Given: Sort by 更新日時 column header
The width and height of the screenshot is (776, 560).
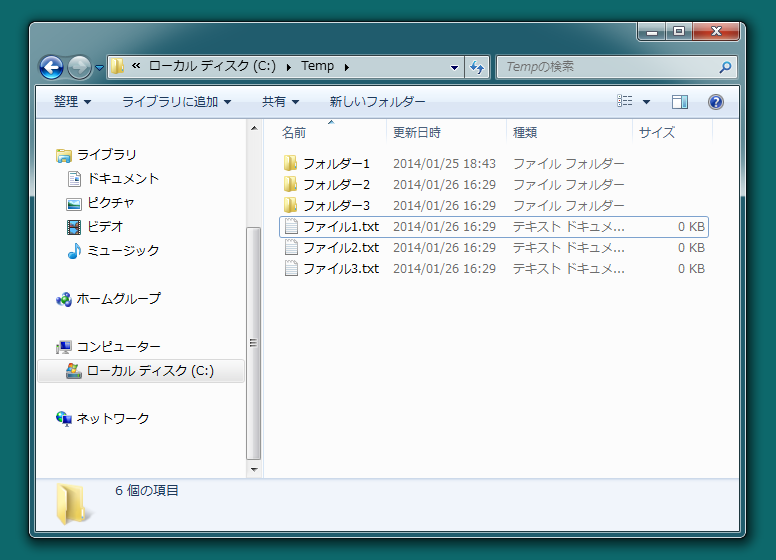Looking at the screenshot, I should tap(446, 132).
